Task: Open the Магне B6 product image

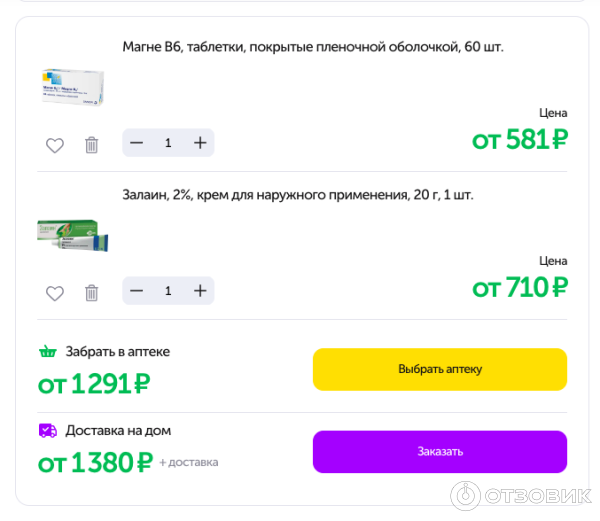Action: point(73,87)
